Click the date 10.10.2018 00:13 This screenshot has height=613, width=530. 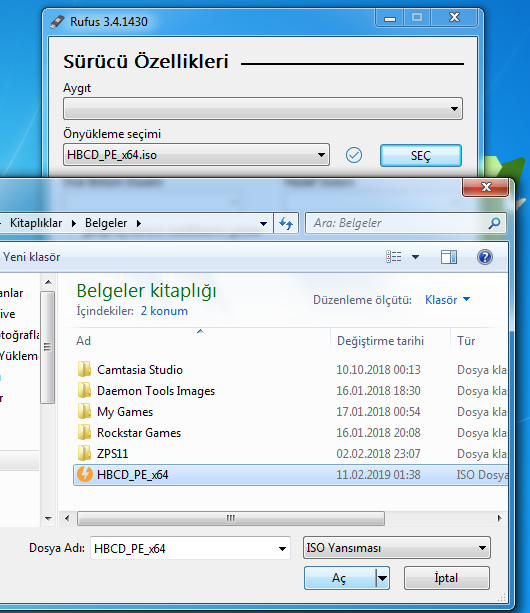tap(378, 369)
